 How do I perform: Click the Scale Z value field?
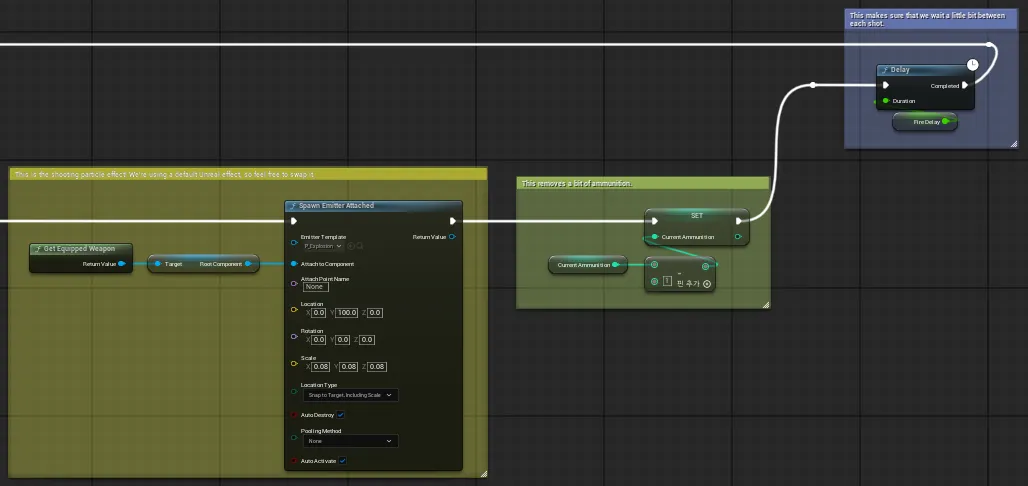(x=377, y=367)
